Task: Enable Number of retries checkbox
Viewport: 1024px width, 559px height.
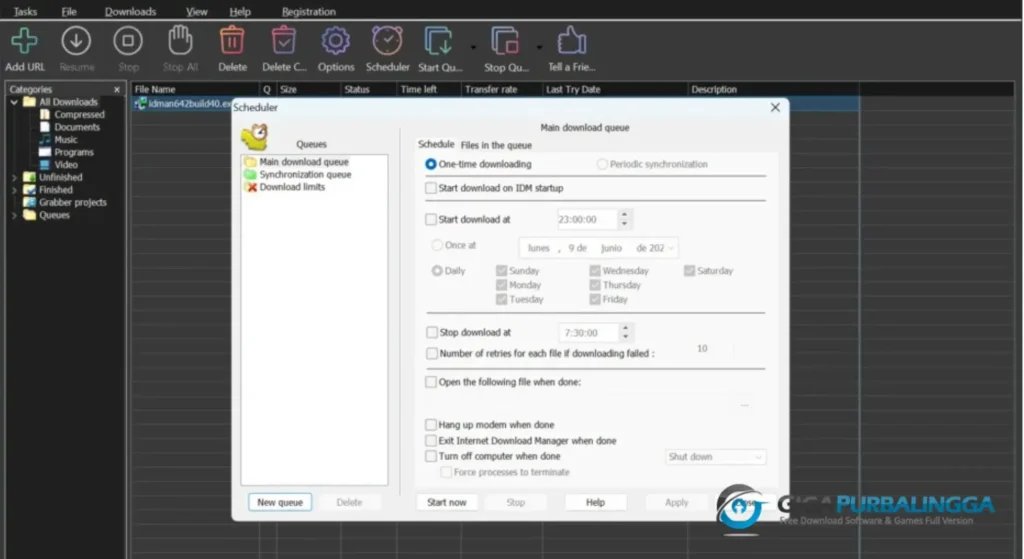Action: point(432,353)
